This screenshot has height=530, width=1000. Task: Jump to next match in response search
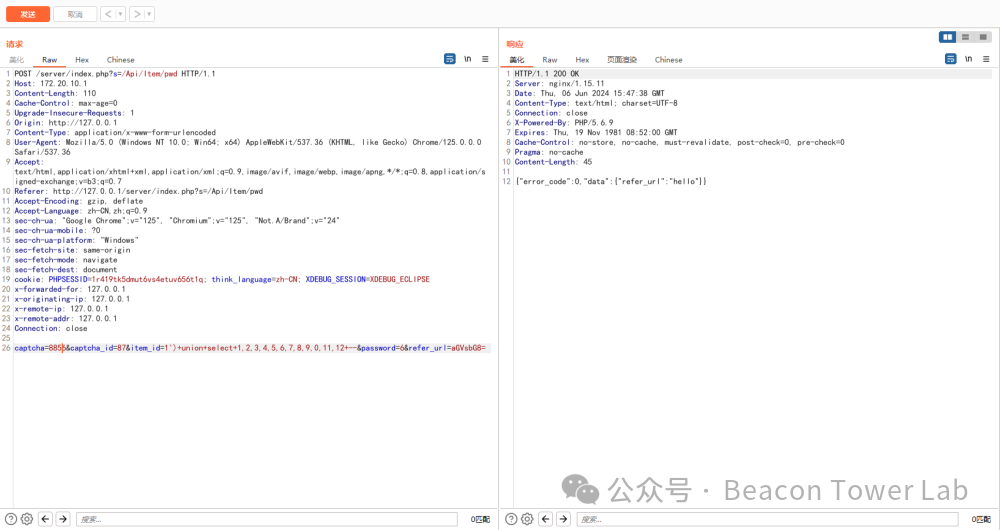pyautogui.click(x=563, y=519)
